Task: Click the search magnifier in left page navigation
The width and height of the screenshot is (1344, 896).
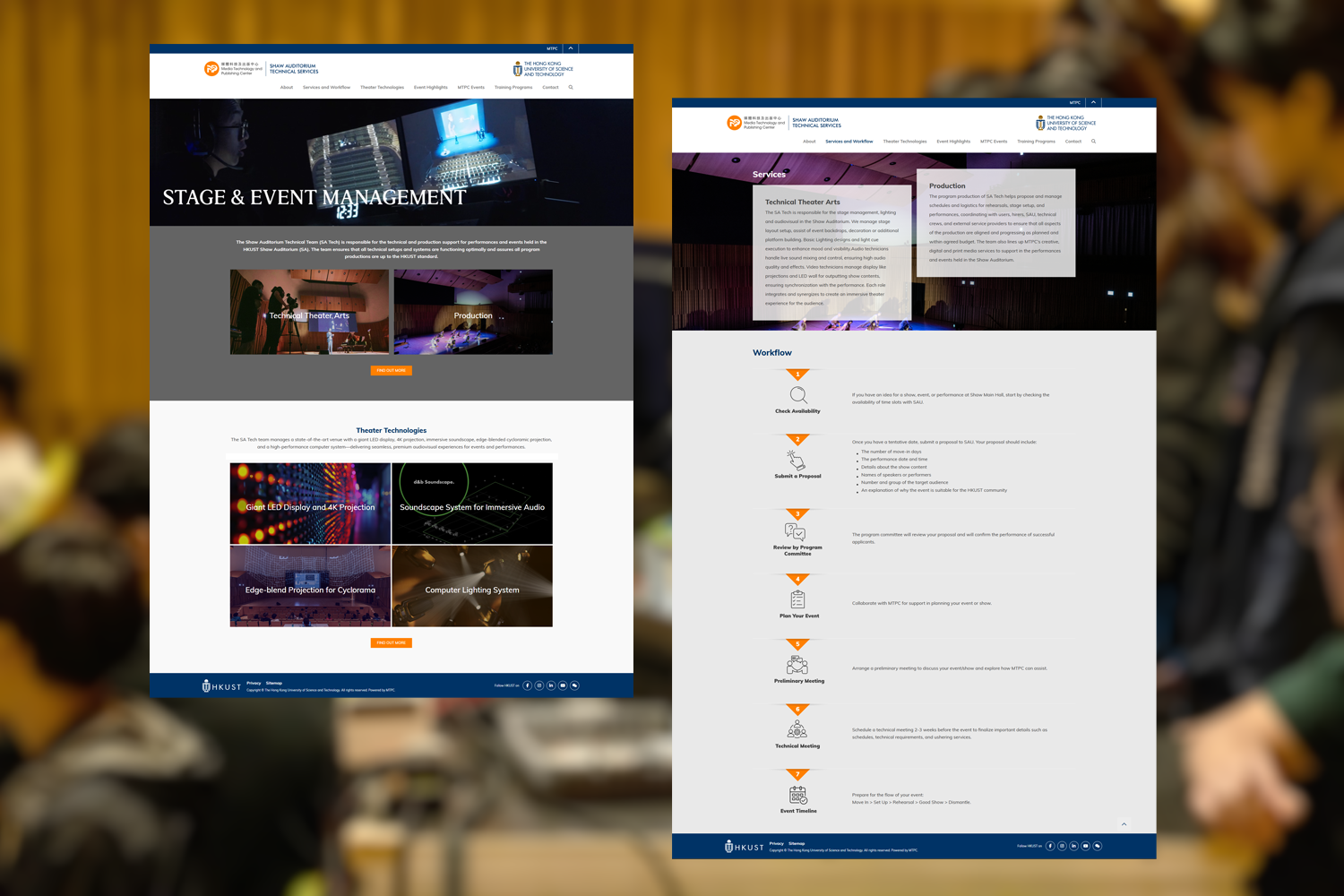Action: click(x=571, y=88)
